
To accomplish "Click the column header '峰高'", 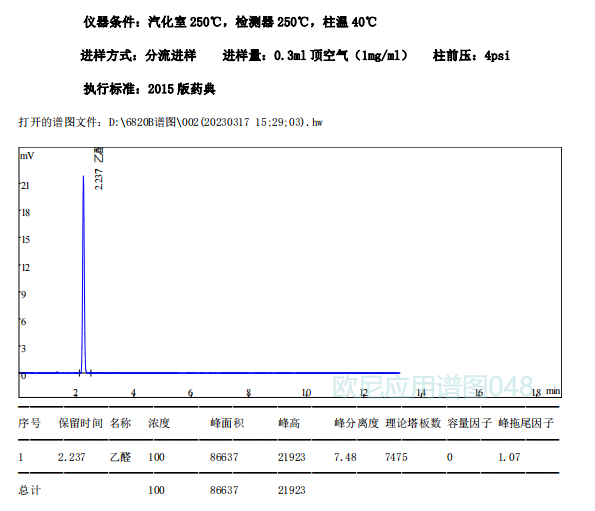I will [289, 423].
